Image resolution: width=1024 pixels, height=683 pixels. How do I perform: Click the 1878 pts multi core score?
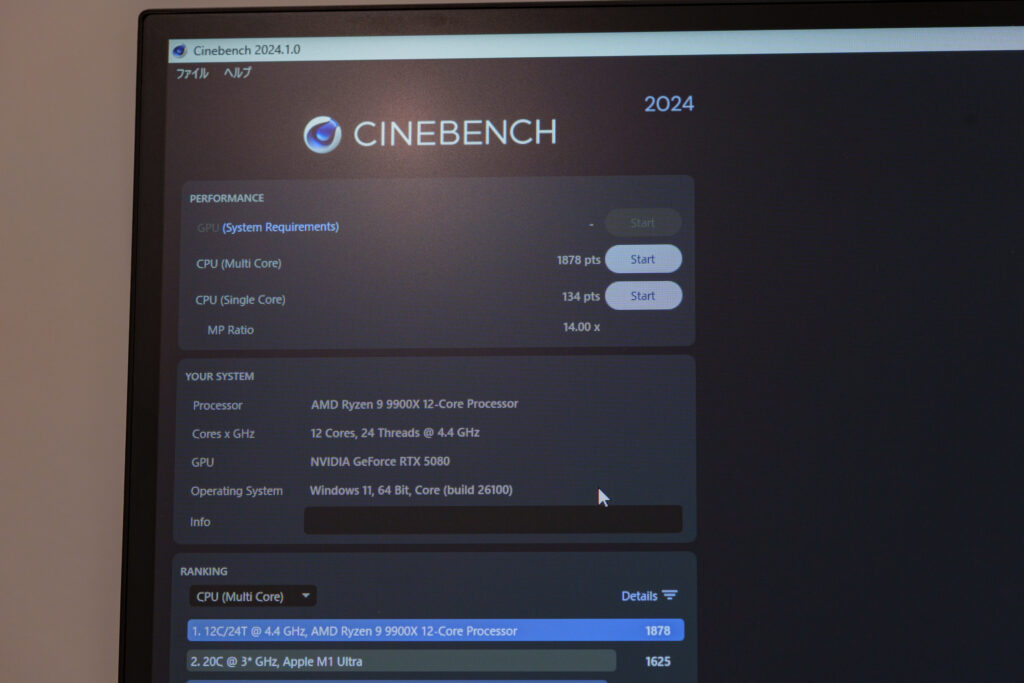click(x=579, y=260)
